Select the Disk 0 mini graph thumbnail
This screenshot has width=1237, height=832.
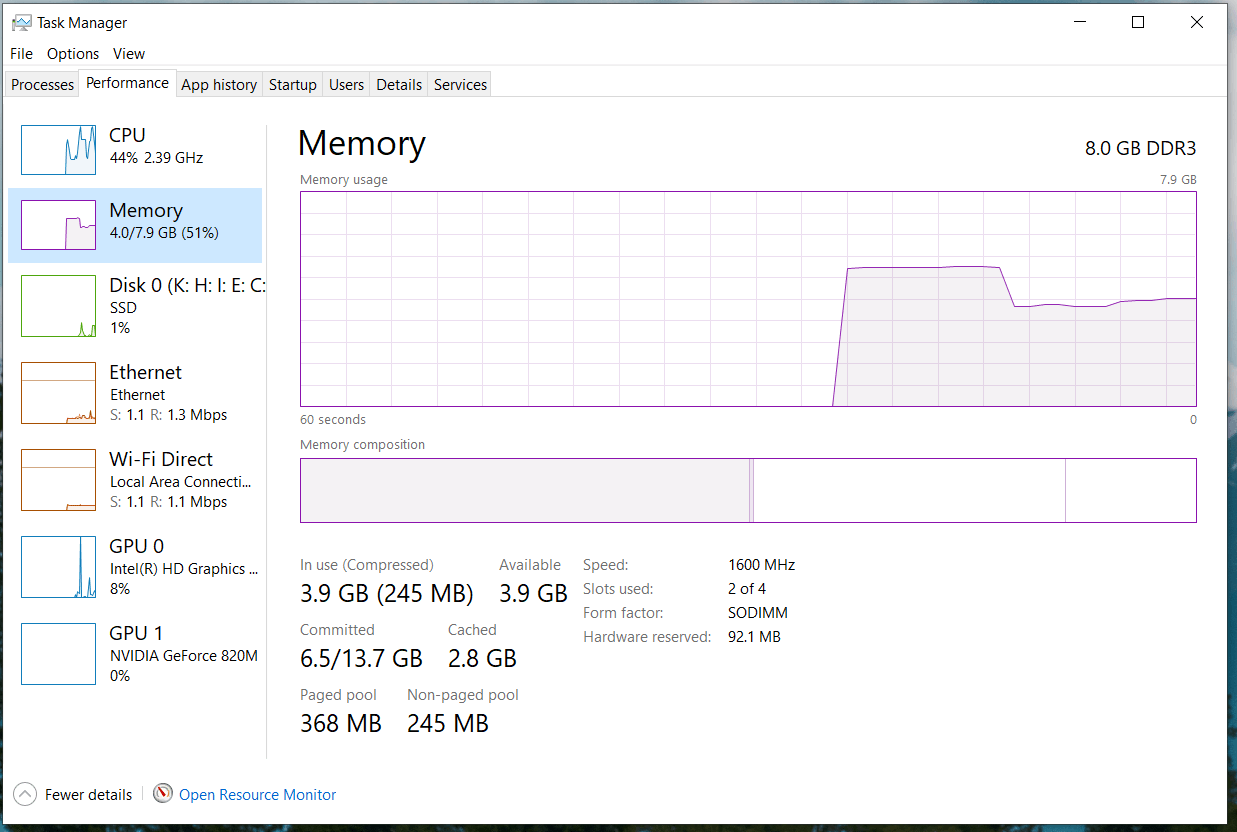pyautogui.click(x=59, y=306)
